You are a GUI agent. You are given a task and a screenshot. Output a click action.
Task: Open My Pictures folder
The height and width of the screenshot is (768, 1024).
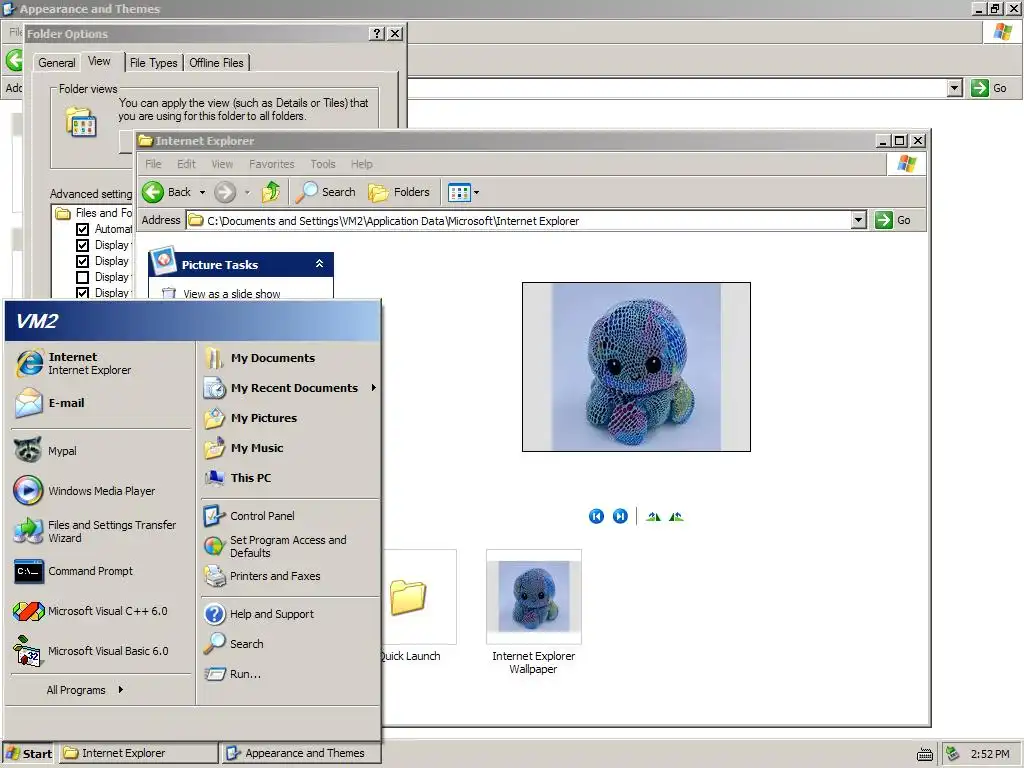[x=251, y=418]
